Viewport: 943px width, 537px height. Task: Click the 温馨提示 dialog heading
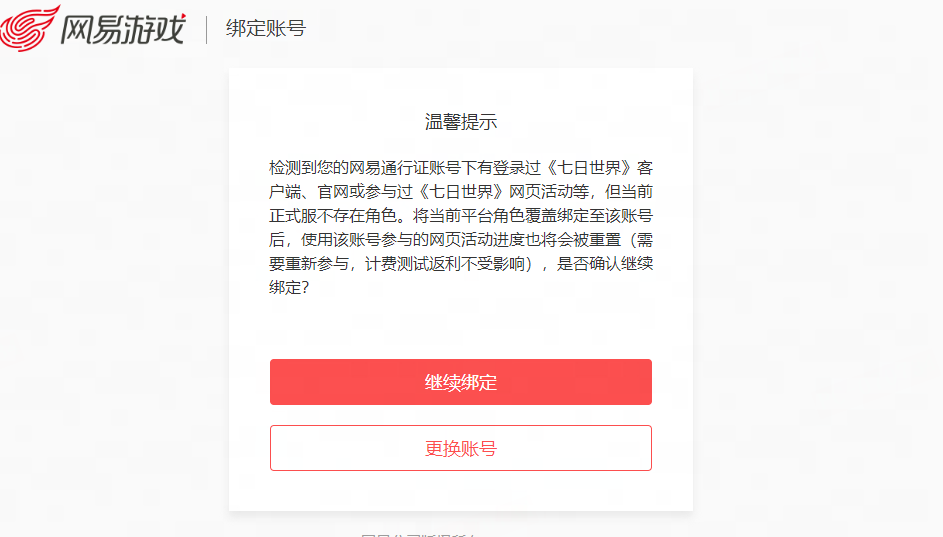[x=461, y=122]
